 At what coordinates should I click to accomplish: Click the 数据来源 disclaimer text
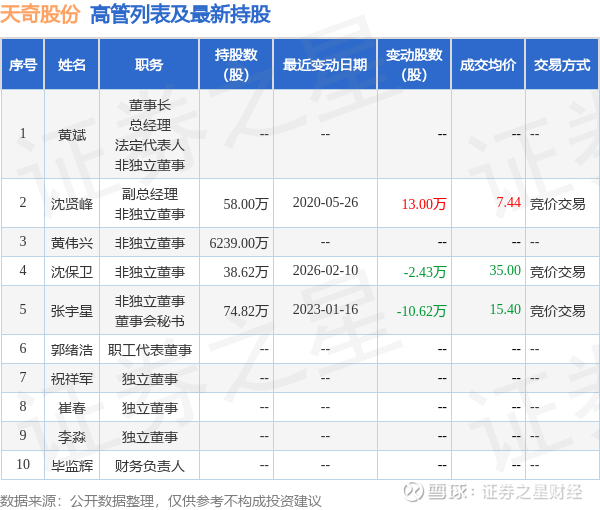[x=161, y=501]
